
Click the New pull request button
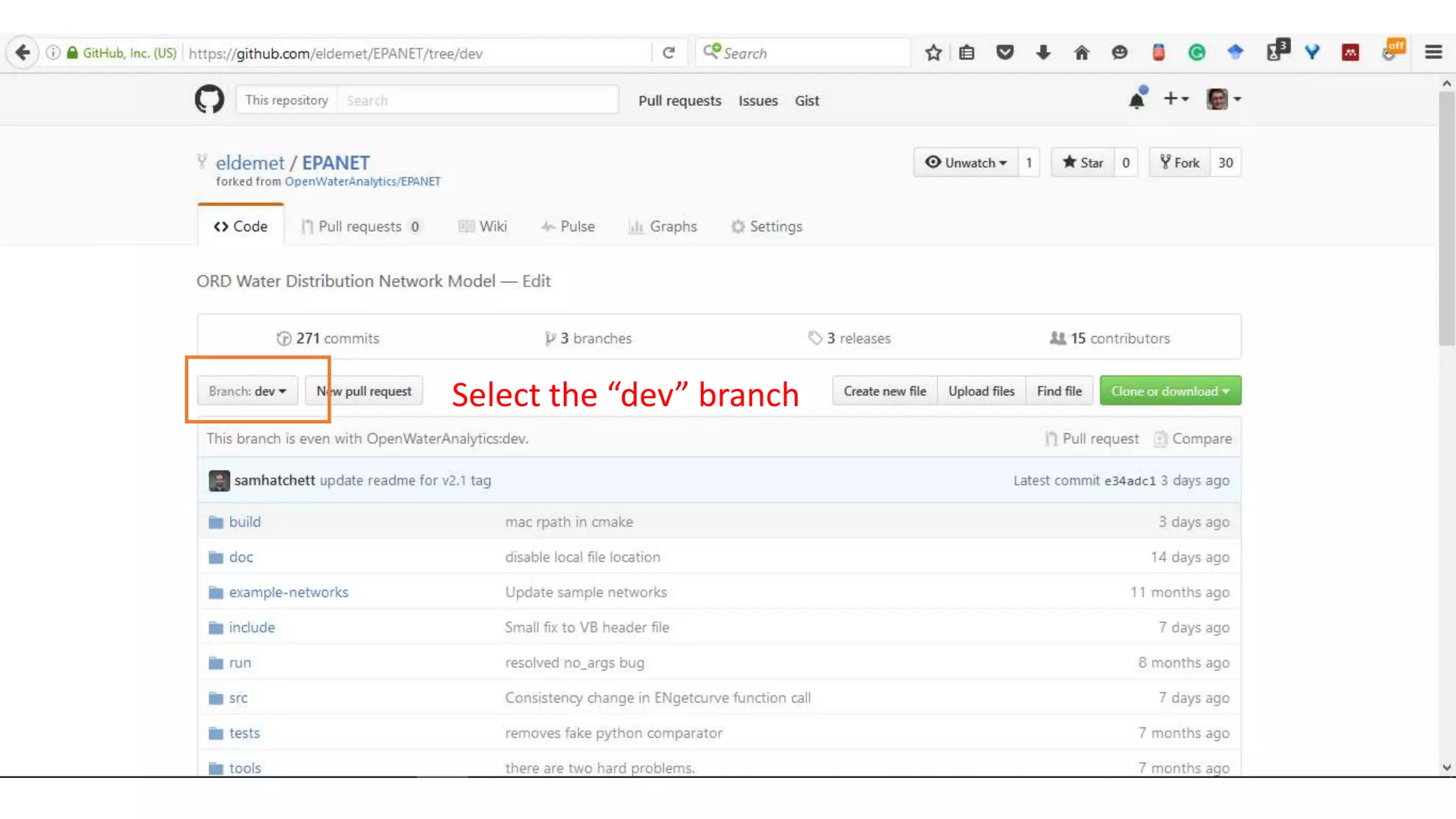click(x=364, y=391)
